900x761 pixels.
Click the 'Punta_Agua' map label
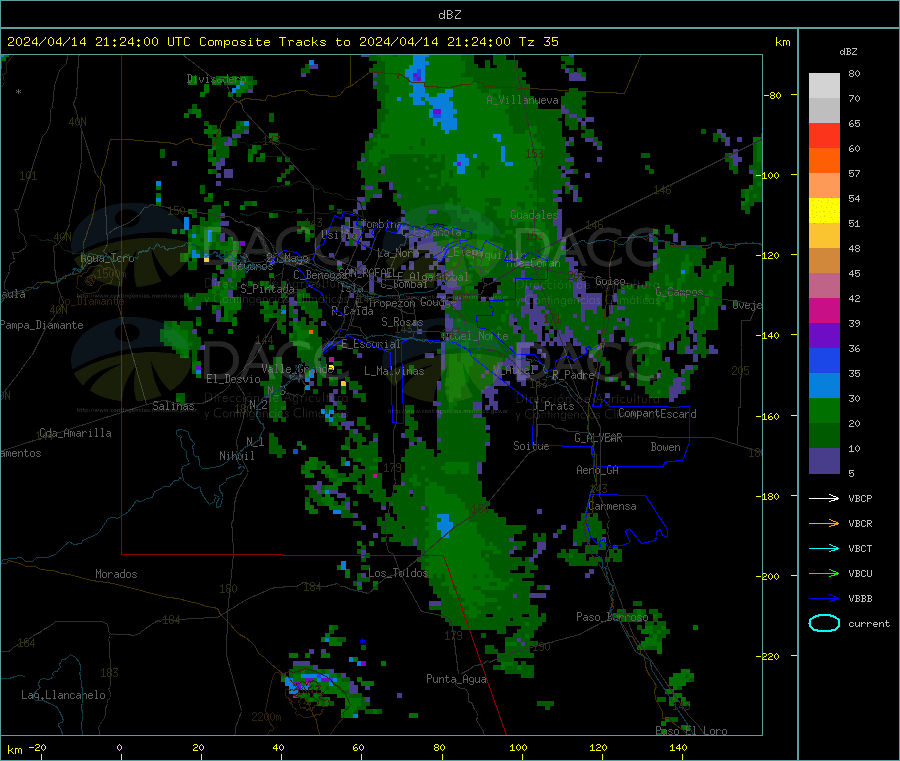coord(456,679)
